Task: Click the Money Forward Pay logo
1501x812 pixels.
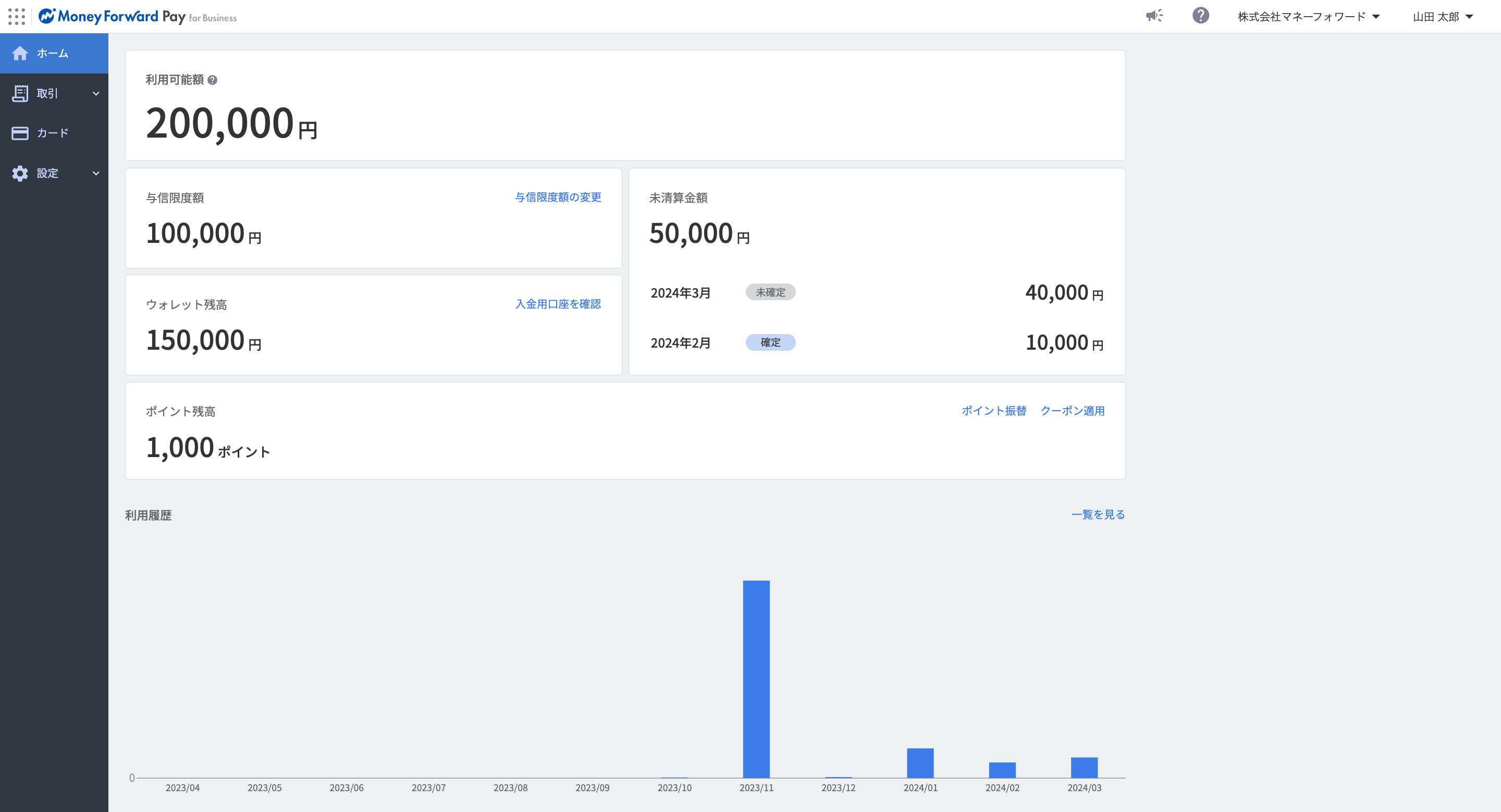Action: 138,16
